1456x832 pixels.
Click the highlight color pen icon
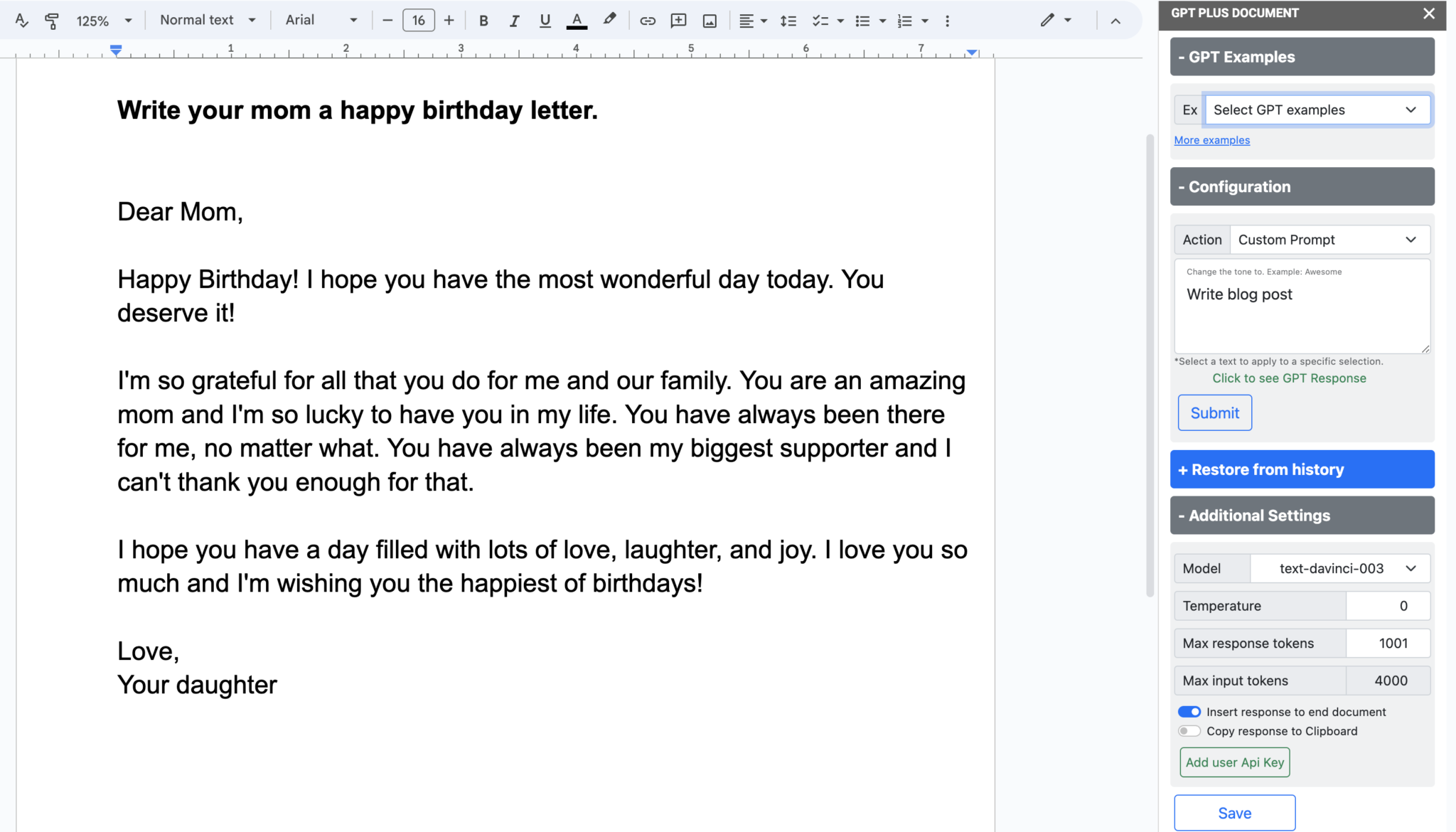[x=609, y=20]
